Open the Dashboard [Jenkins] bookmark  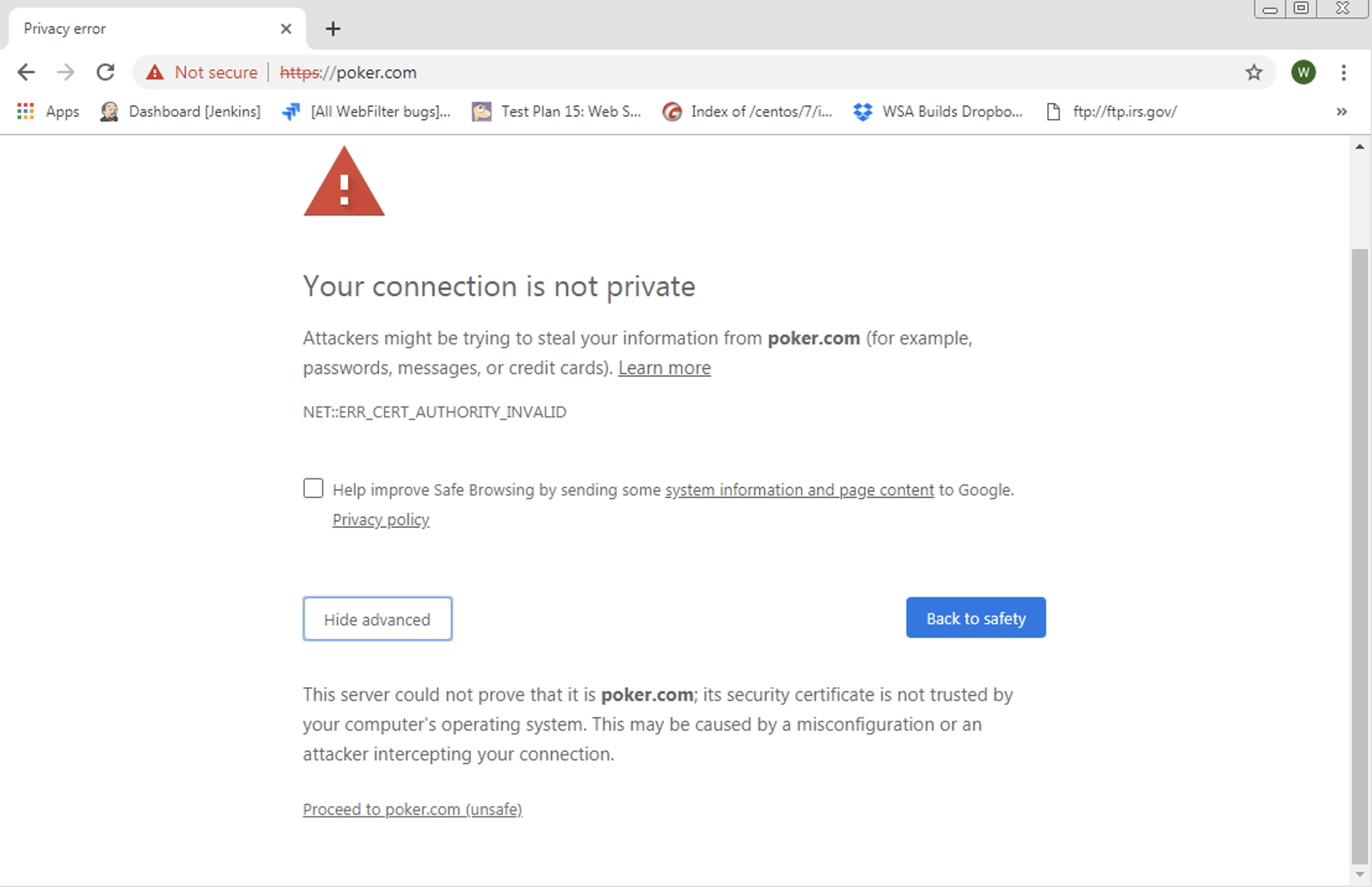click(x=180, y=111)
